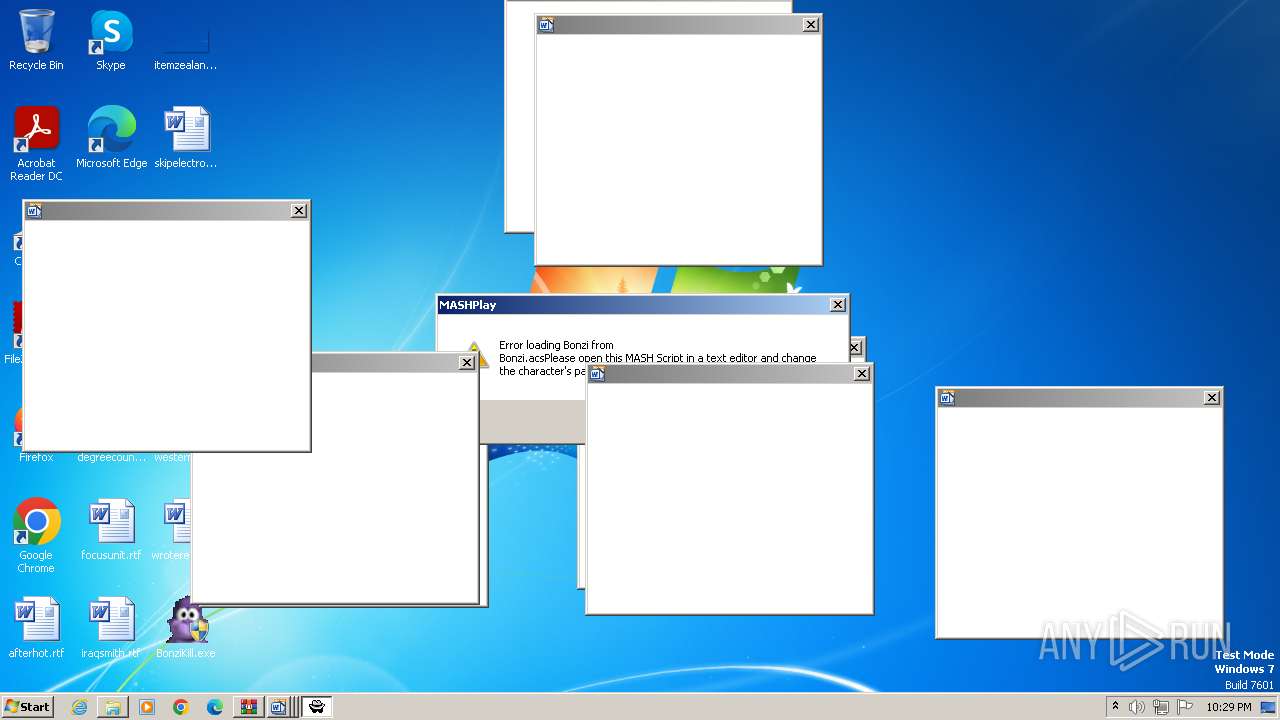Click title icon of blank window covering MASHPlay

pos(597,374)
